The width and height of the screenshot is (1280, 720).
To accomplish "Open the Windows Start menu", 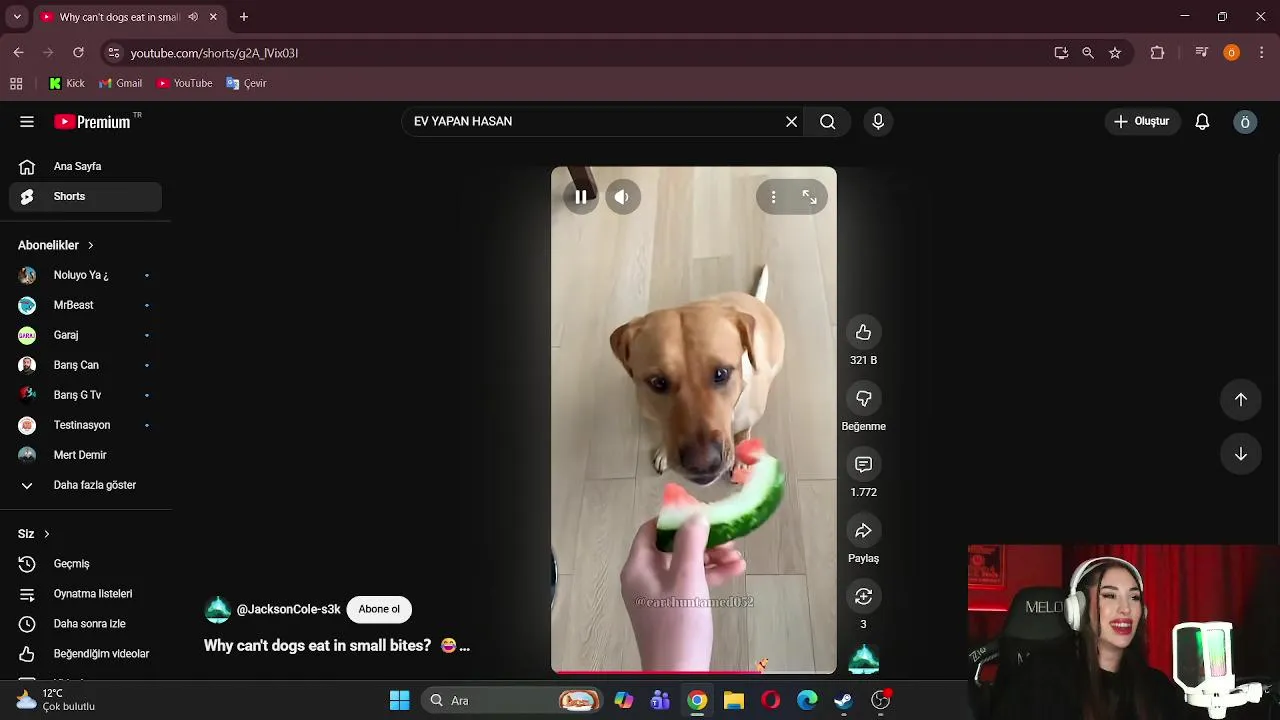I will pyautogui.click(x=399, y=700).
